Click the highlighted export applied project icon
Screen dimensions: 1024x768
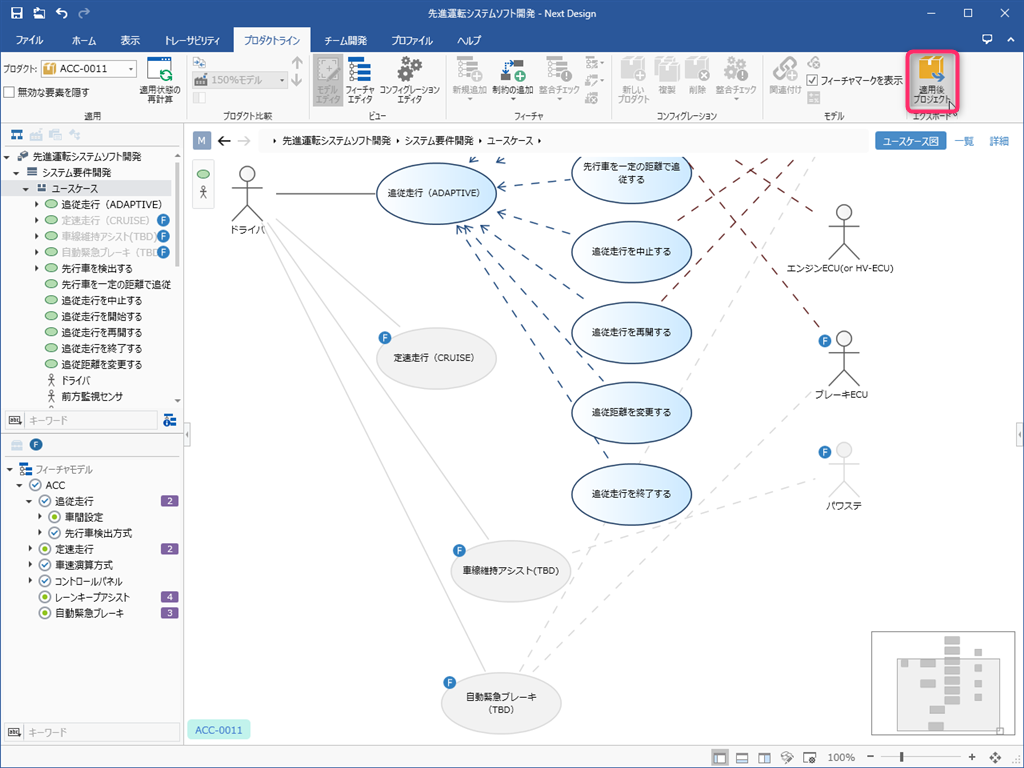point(932,76)
